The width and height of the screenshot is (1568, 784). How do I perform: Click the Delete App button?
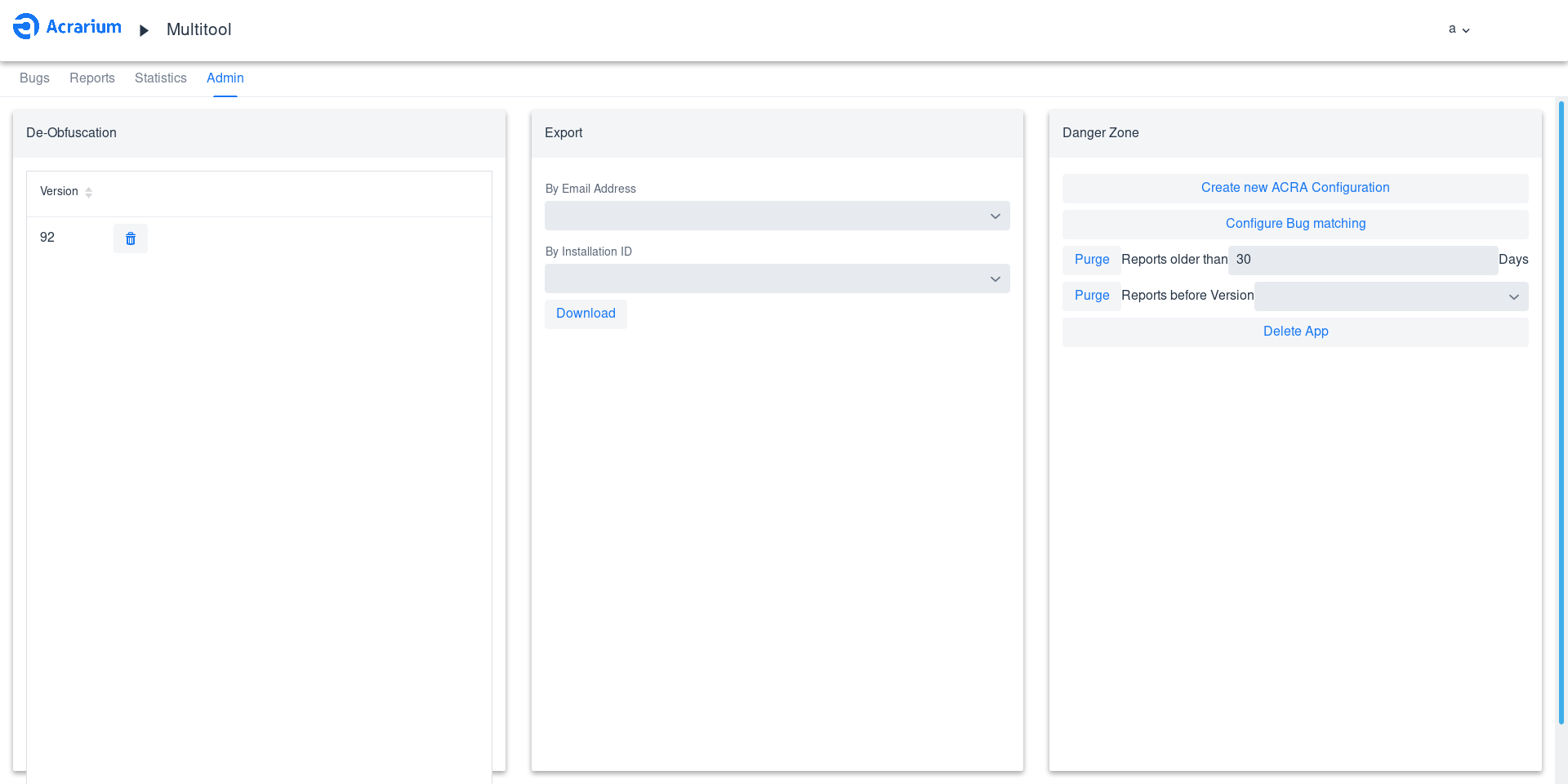click(1295, 332)
